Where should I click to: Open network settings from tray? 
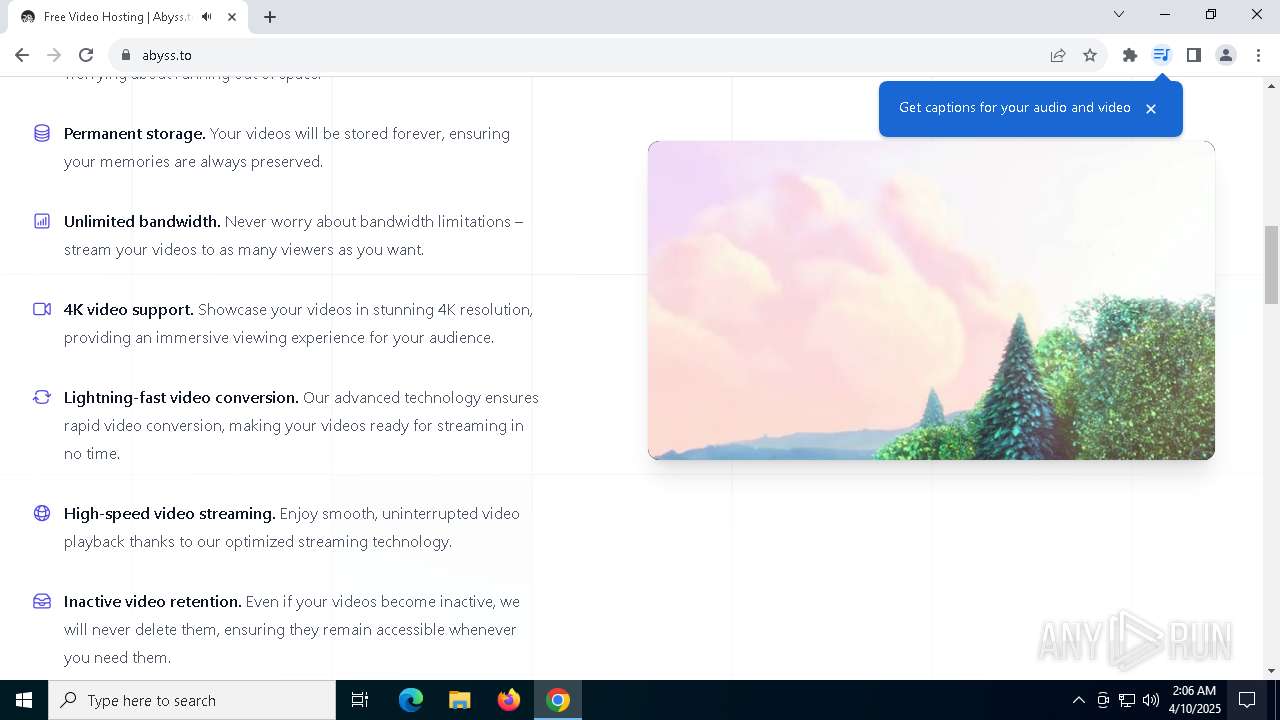coord(1127,700)
